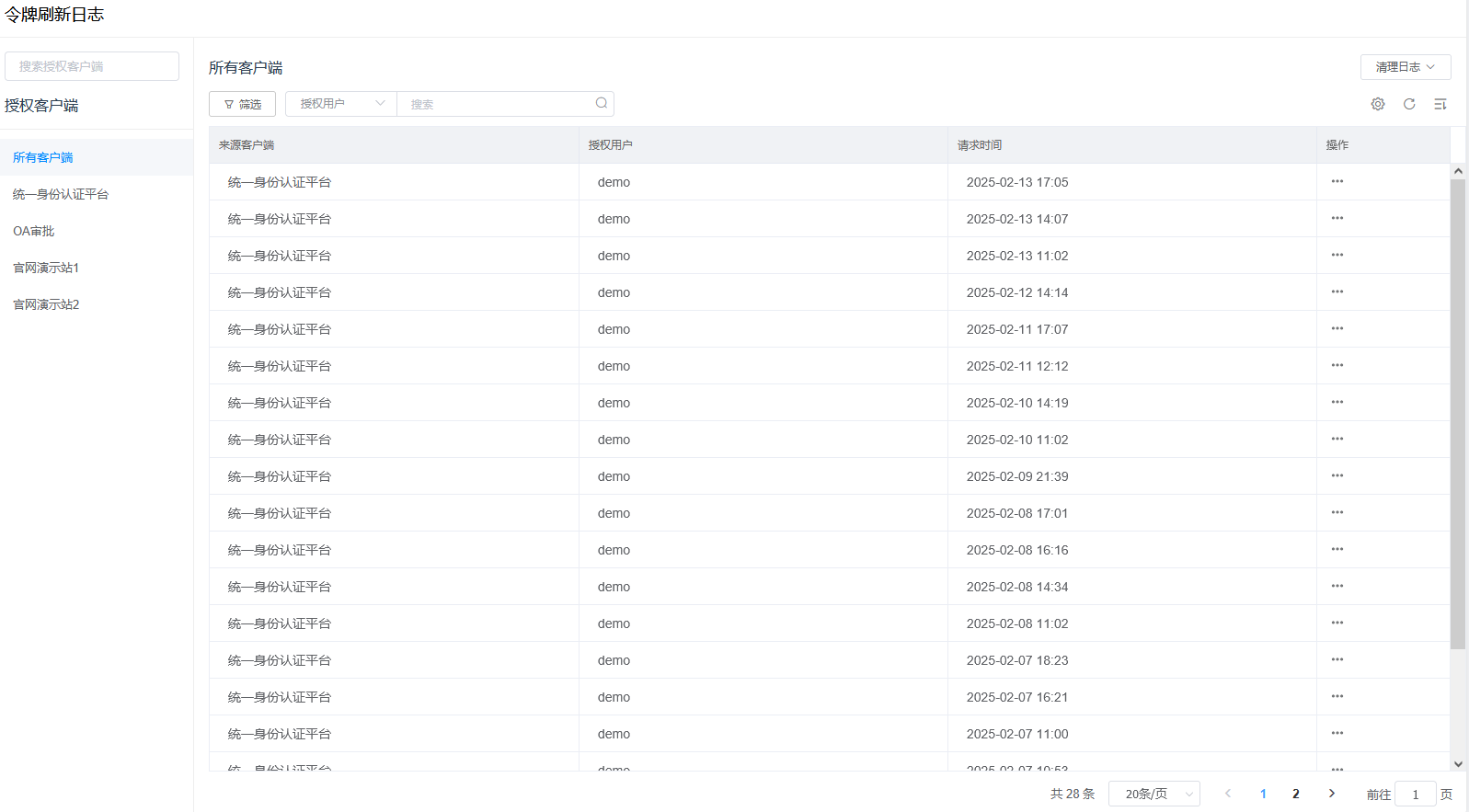Viewport: 1469px width, 812px height.
Task: Select OA审批 in client list
Action: [x=34, y=231]
